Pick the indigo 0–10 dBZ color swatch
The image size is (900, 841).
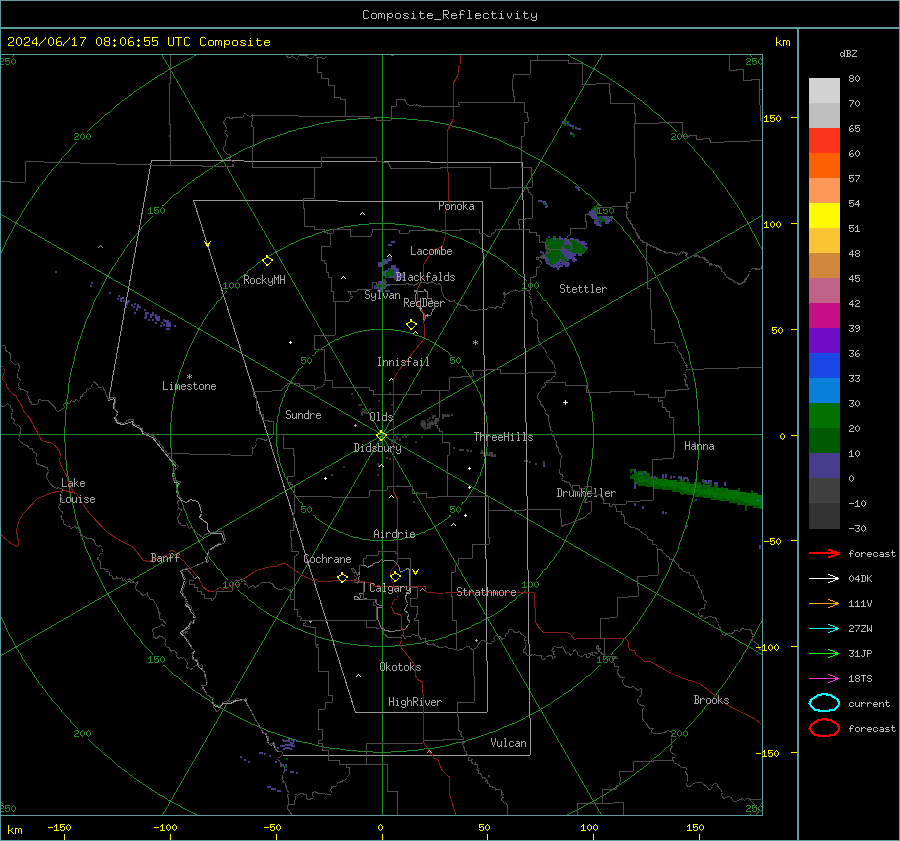pyautogui.click(x=824, y=466)
